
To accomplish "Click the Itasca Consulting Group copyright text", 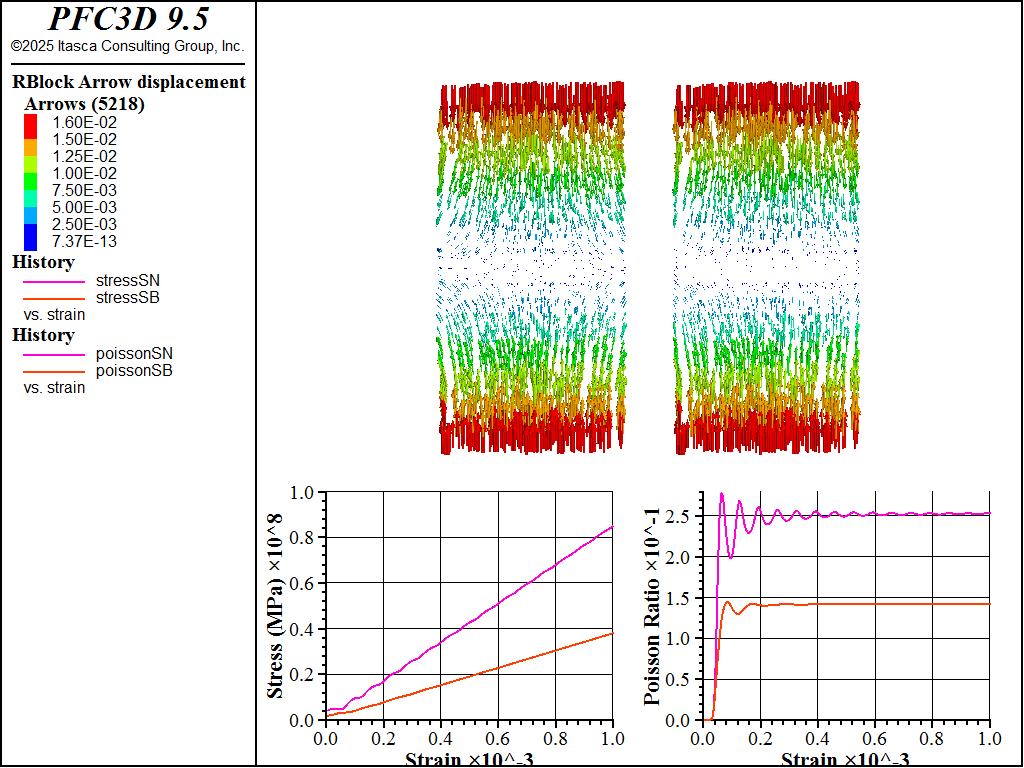I will (x=127, y=46).
